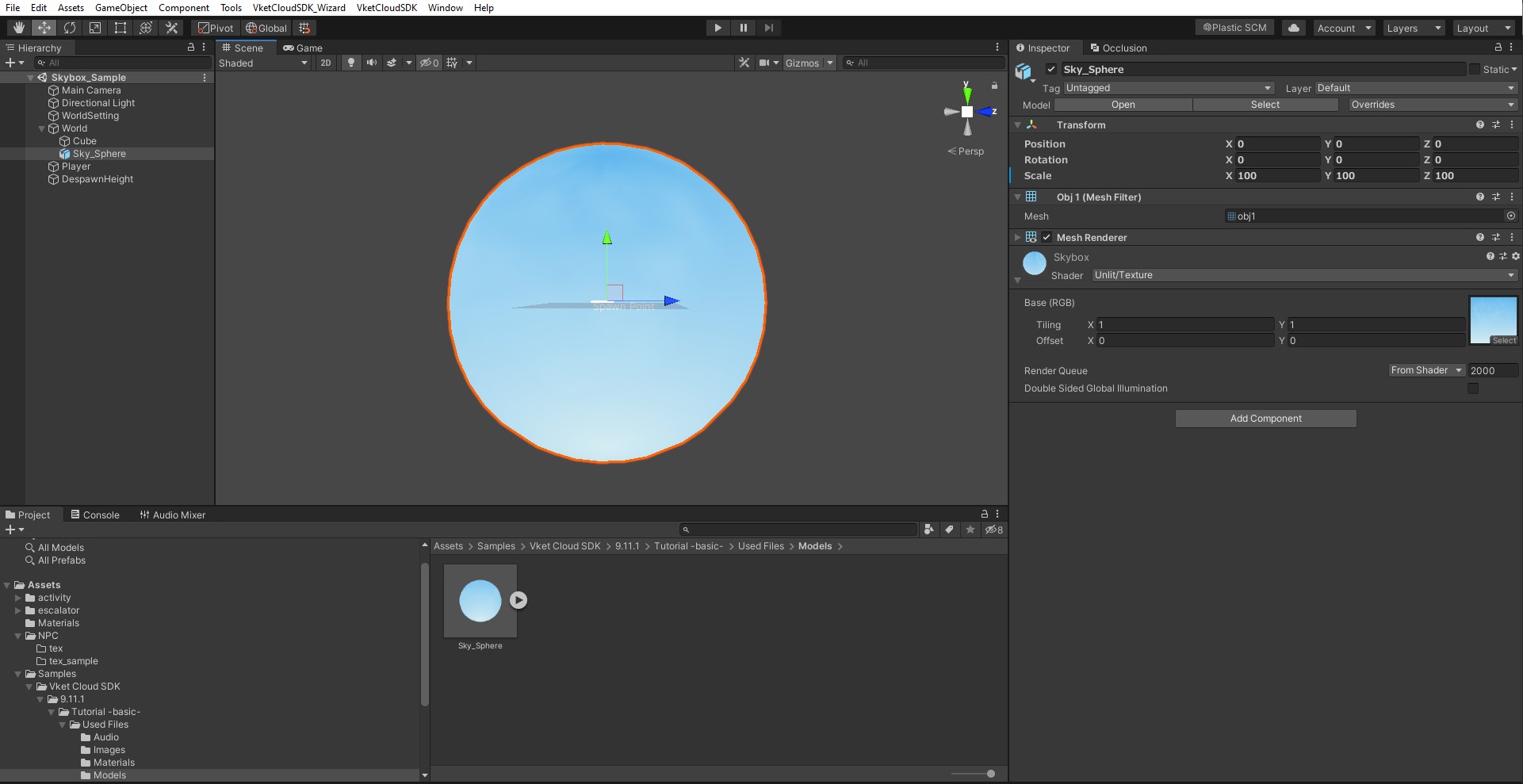Select the Rotate tool
1523x784 pixels.
pyautogui.click(x=70, y=28)
